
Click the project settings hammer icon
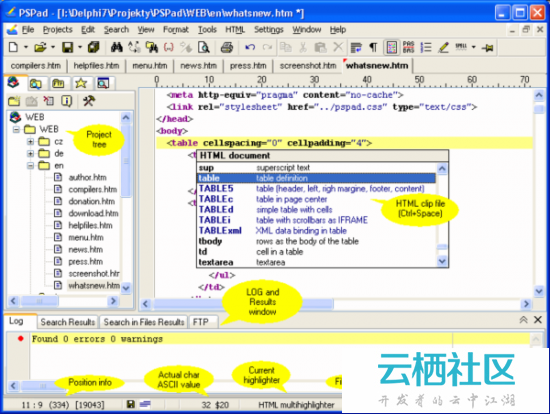coord(88,101)
